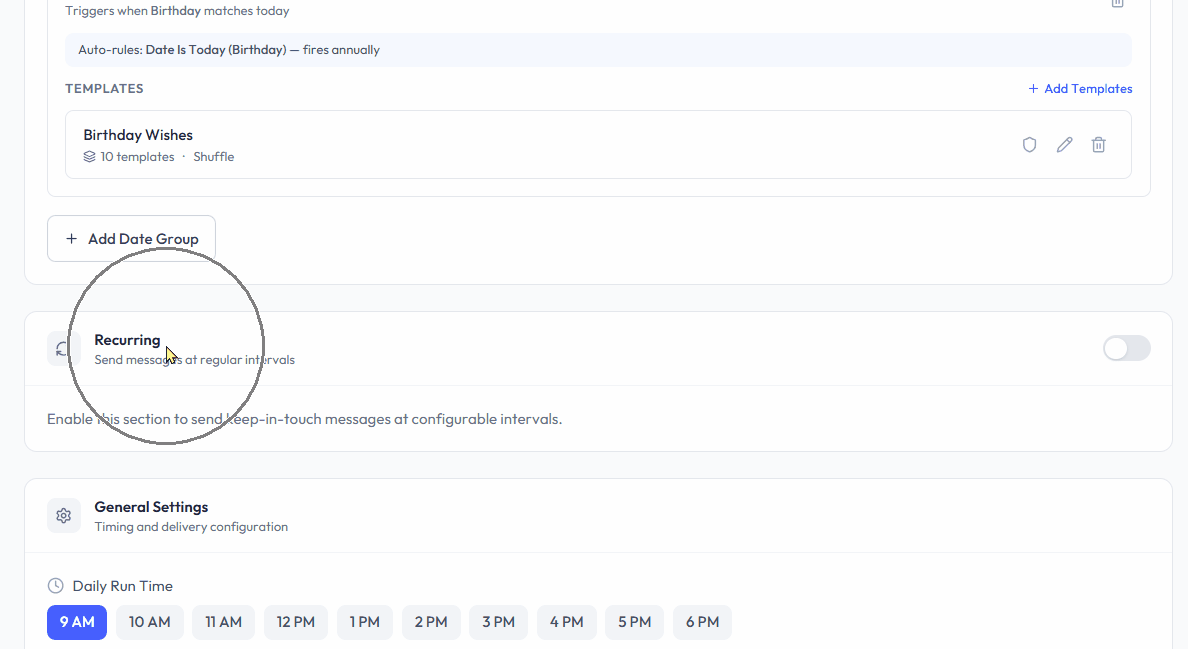
Task: Set daily run time to 12 PM
Action: pos(296,622)
